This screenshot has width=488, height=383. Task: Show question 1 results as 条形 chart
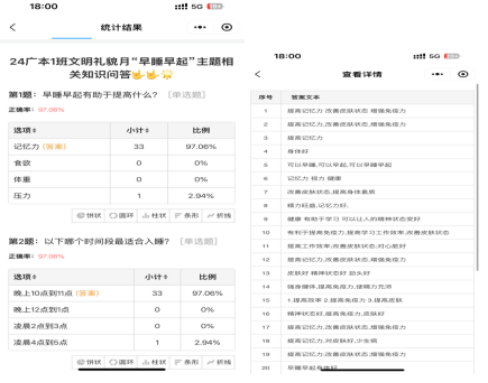(186, 216)
